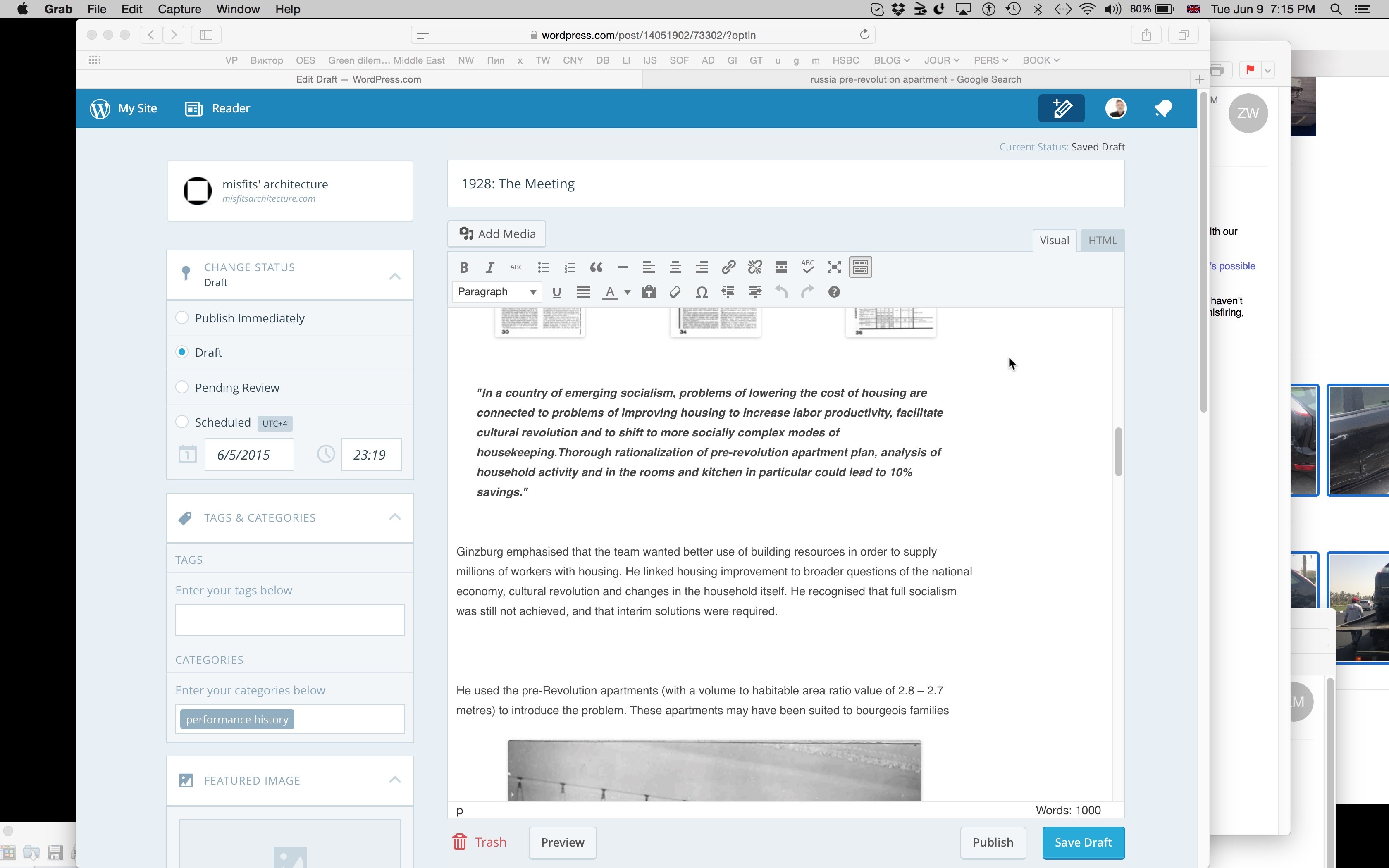
Task: Switch to the HTML editor tab
Action: coord(1102,241)
